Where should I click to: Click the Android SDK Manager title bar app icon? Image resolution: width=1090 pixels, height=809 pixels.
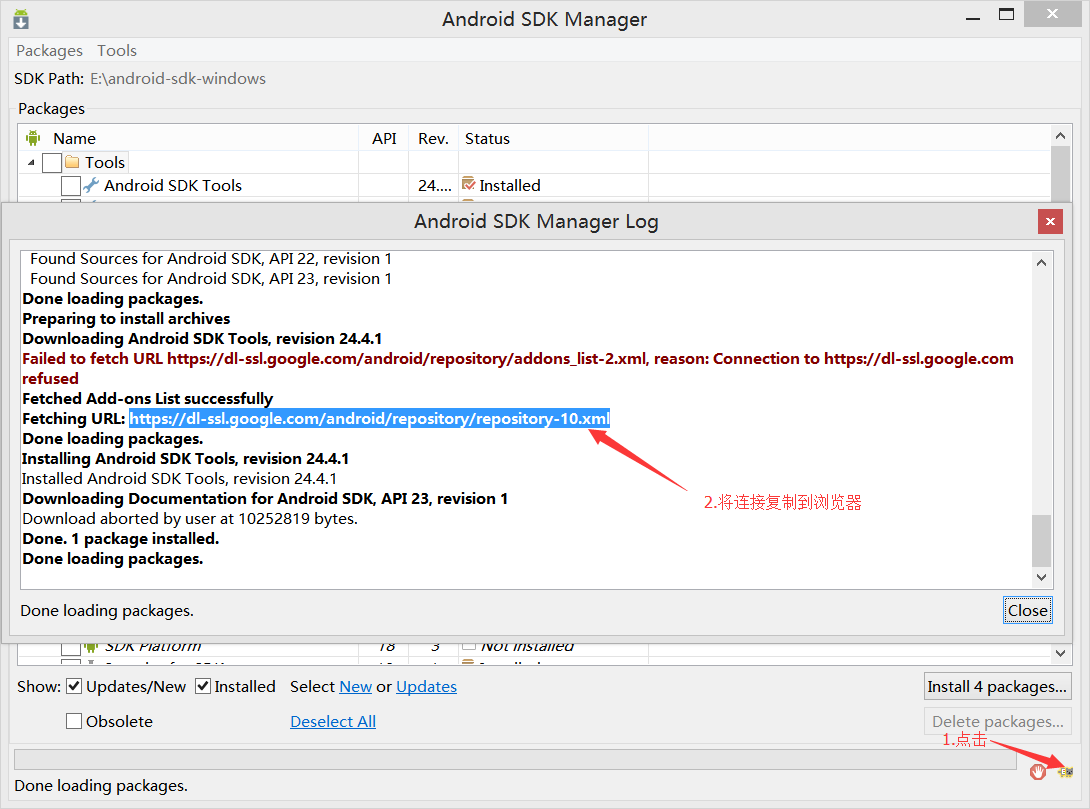pyautogui.click(x=21, y=19)
